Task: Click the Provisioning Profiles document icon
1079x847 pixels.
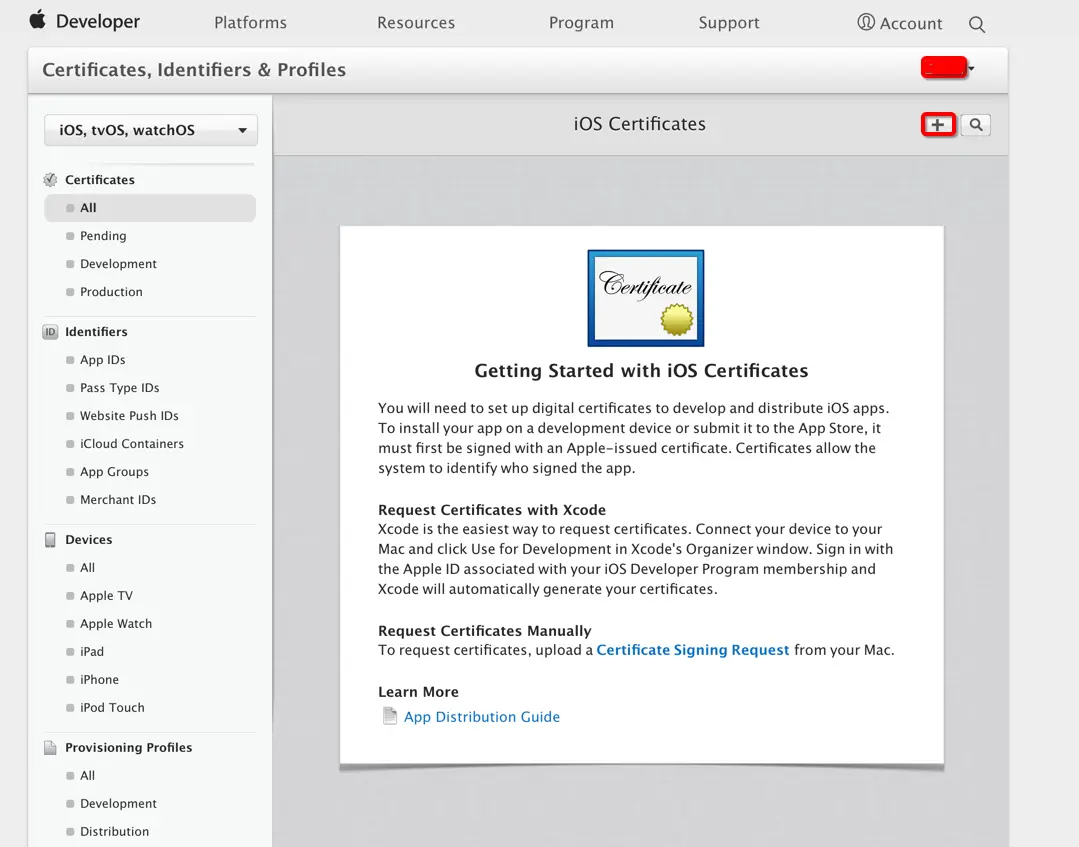Action: coord(50,747)
